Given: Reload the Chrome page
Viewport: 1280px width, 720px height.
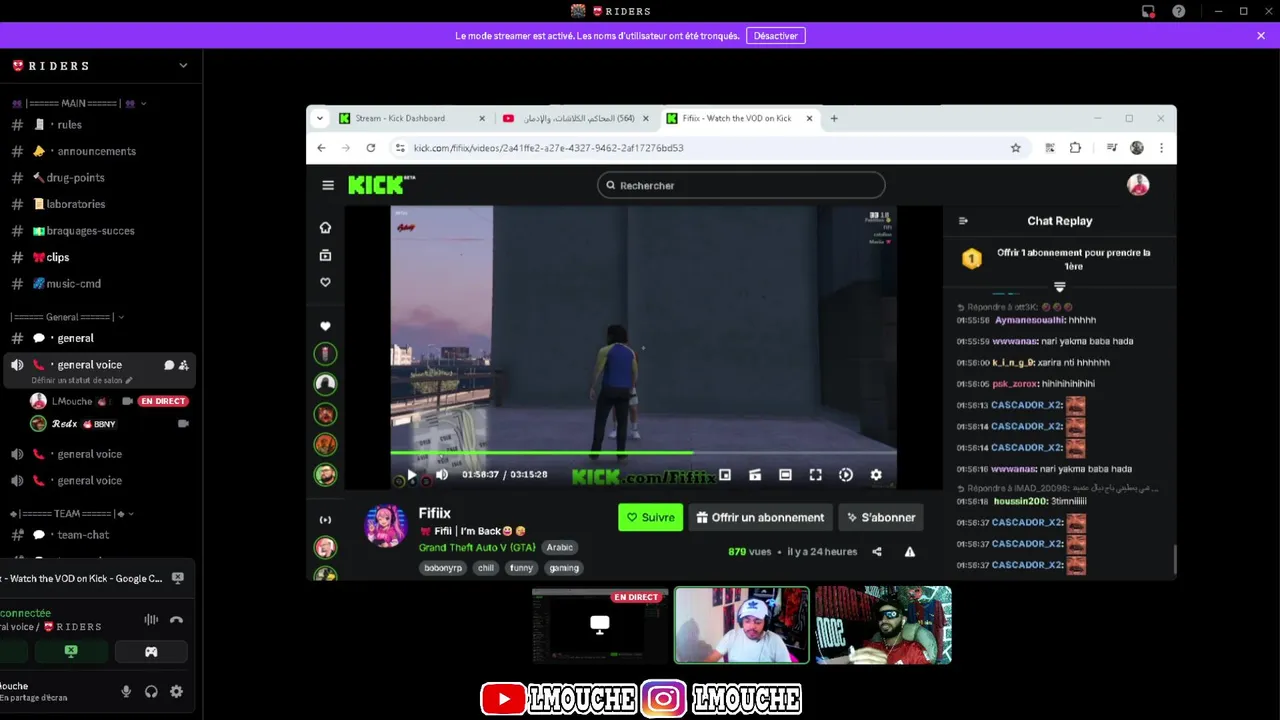Looking at the screenshot, I should 370,148.
